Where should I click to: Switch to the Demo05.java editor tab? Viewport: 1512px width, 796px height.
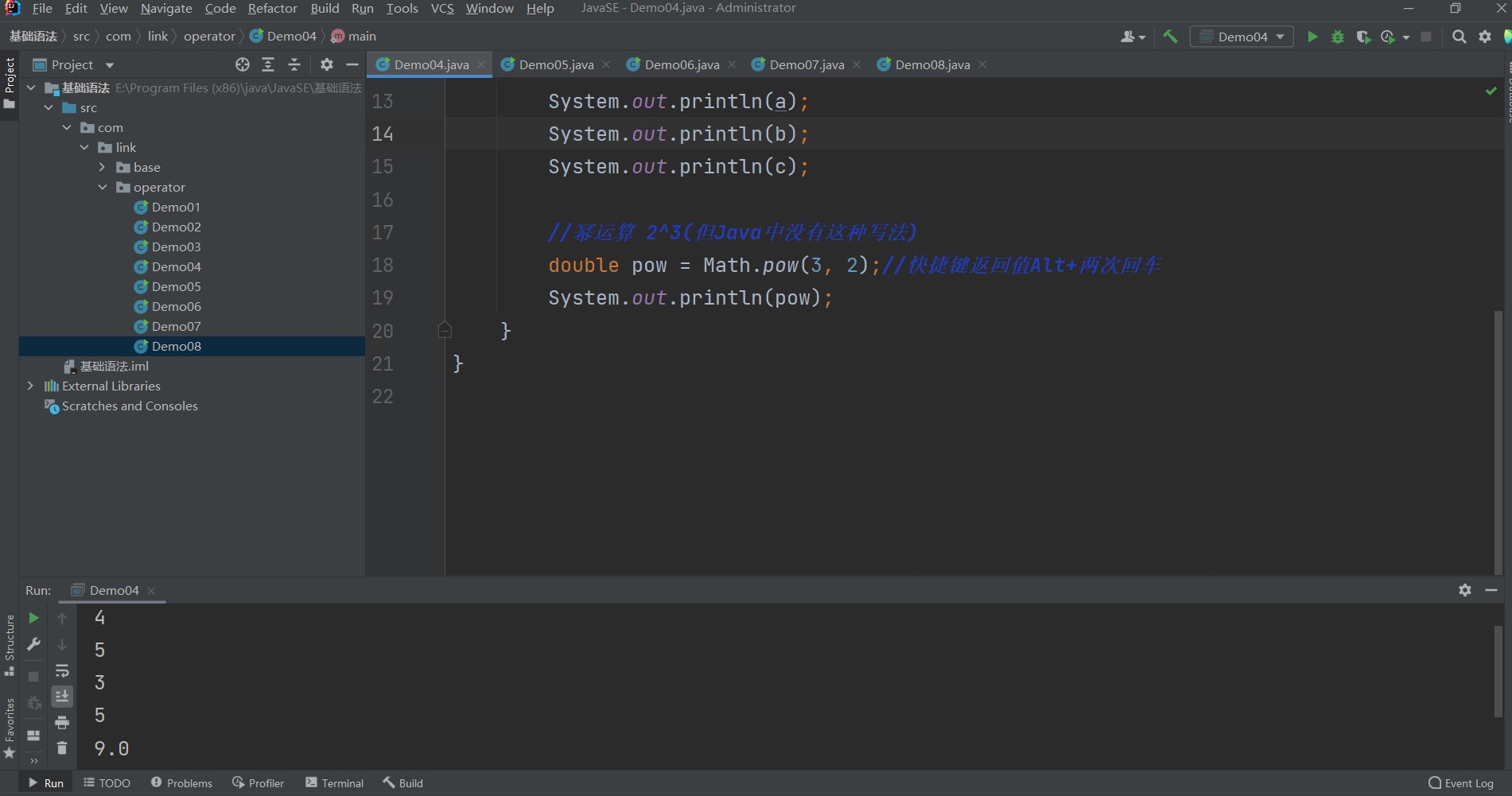tap(556, 64)
